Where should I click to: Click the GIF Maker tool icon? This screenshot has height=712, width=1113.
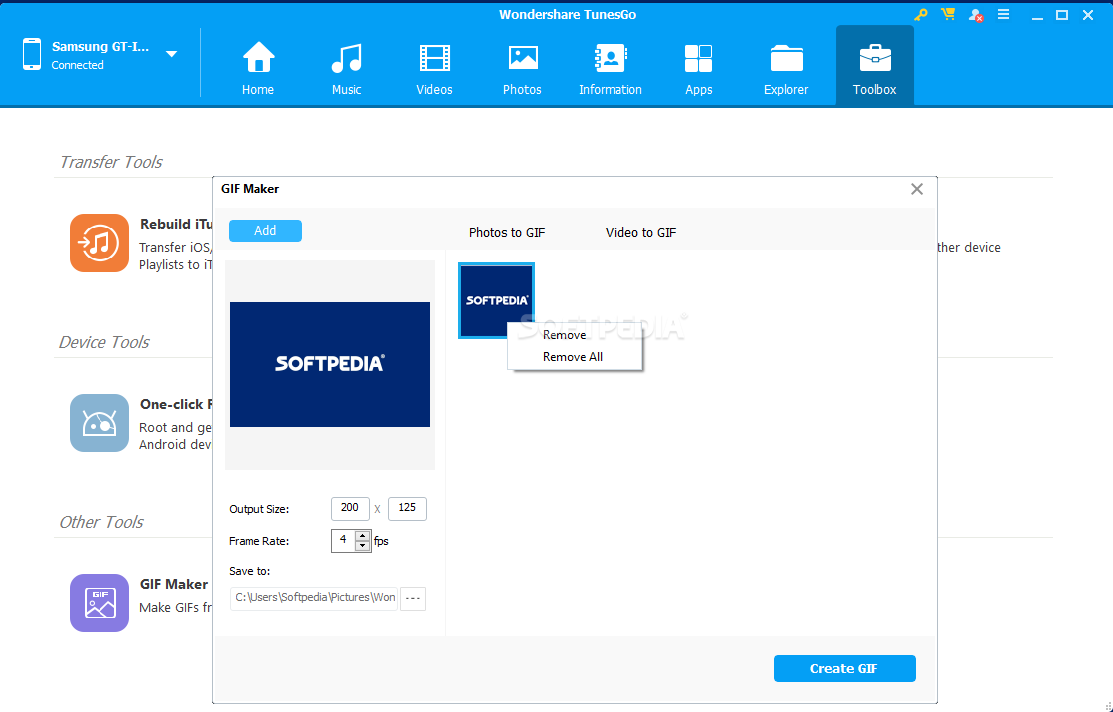(x=99, y=603)
